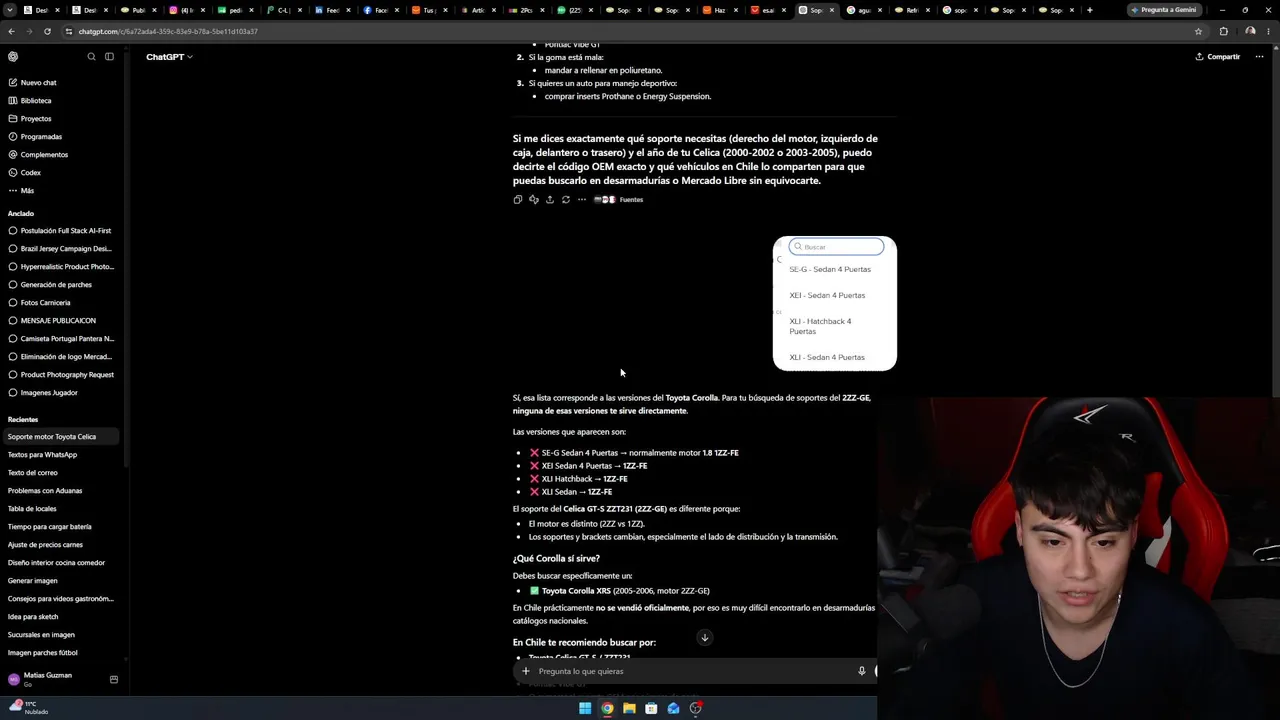The width and height of the screenshot is (1280, 720).
Task: Open Proyectos in the sidebar
Action: [x=36, y=119]
